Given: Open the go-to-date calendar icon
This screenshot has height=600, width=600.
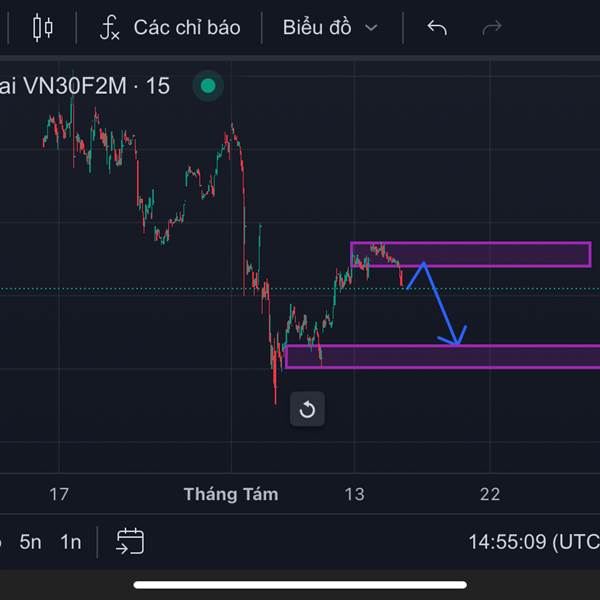Looking at the screenshot, I should (x=130, y=541).
